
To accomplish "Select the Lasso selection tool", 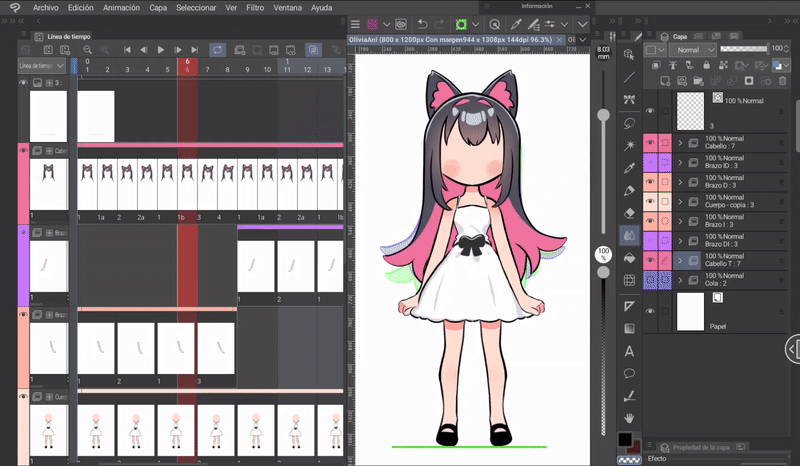I will click(629, 123).
